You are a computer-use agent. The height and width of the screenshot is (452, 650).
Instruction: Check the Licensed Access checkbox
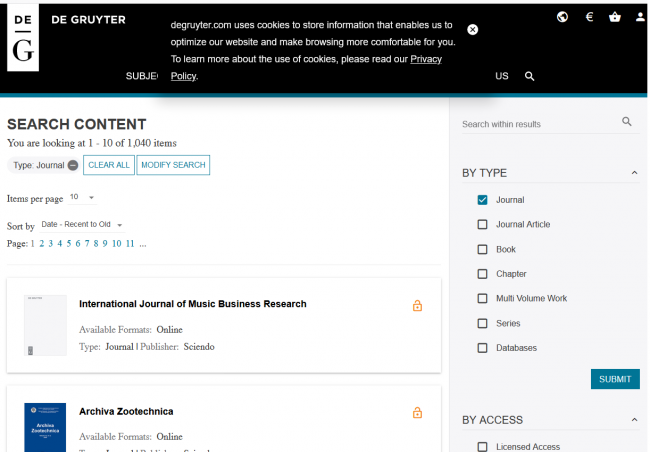click(483, 447)
